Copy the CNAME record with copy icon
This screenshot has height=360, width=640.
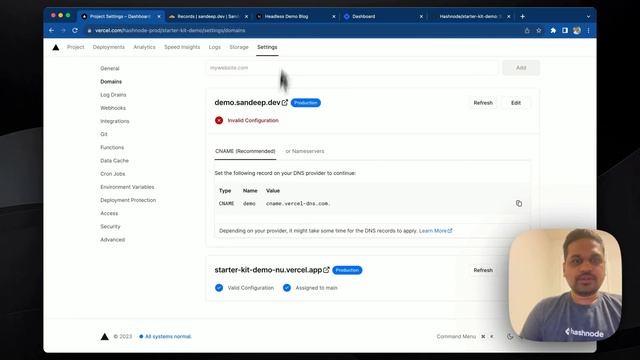tap(519, 203)
